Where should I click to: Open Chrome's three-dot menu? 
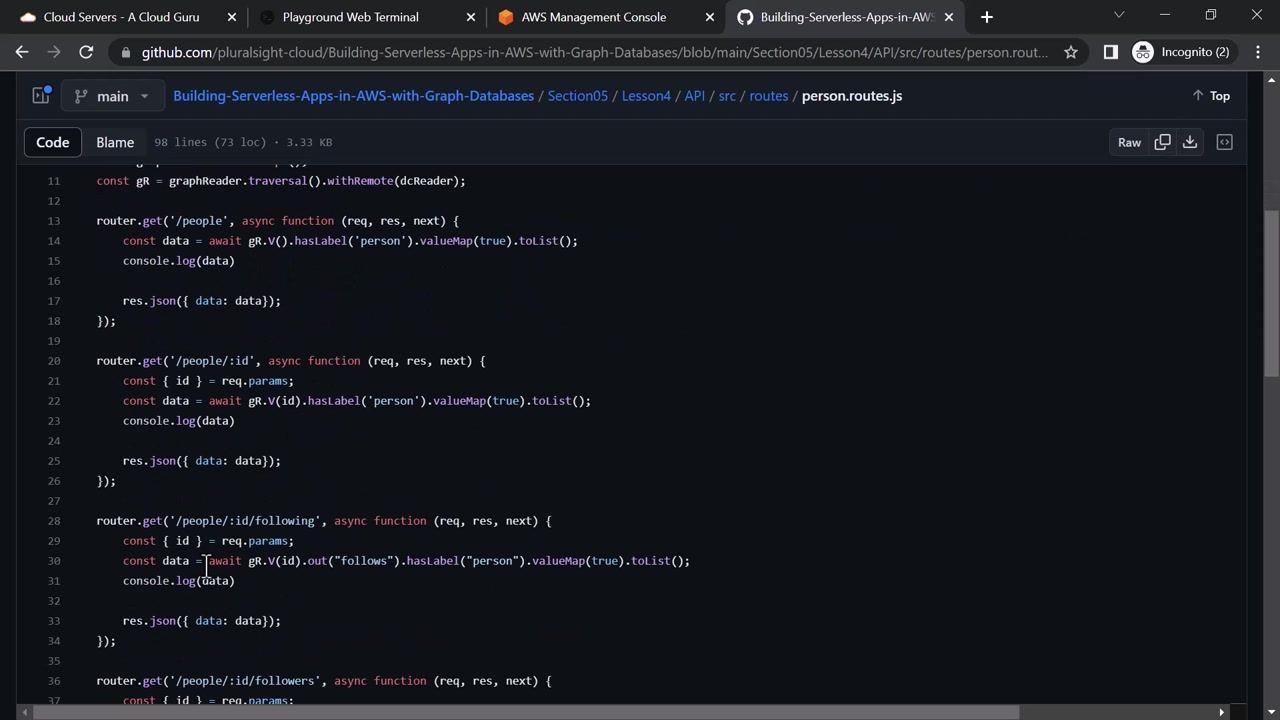tap(1256, 52)
